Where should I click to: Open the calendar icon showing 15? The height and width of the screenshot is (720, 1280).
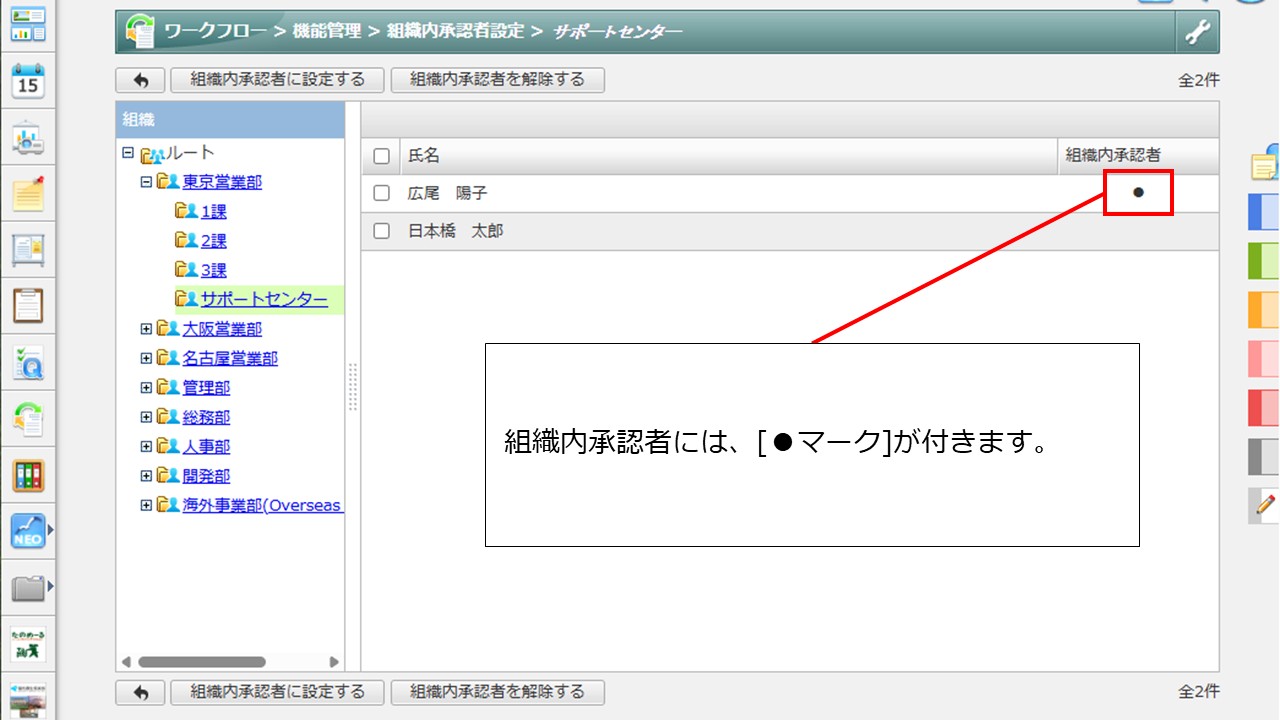click(28, 82)
